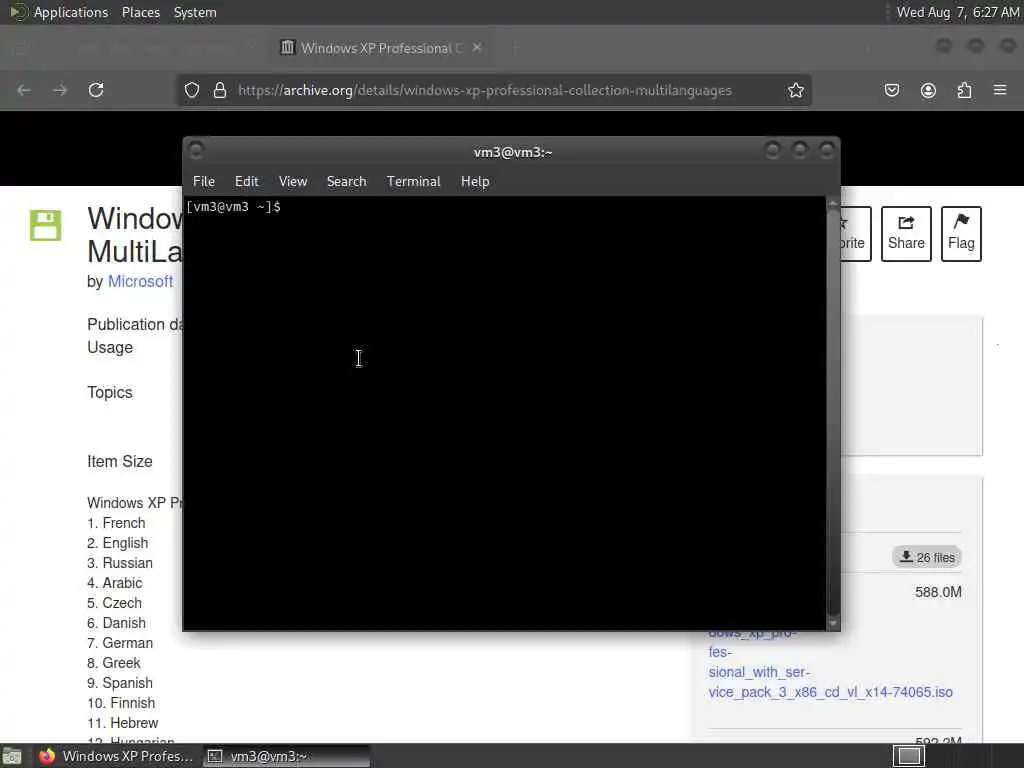Open the Firefox account icon

pyautogui.click(x=928, y=90)
